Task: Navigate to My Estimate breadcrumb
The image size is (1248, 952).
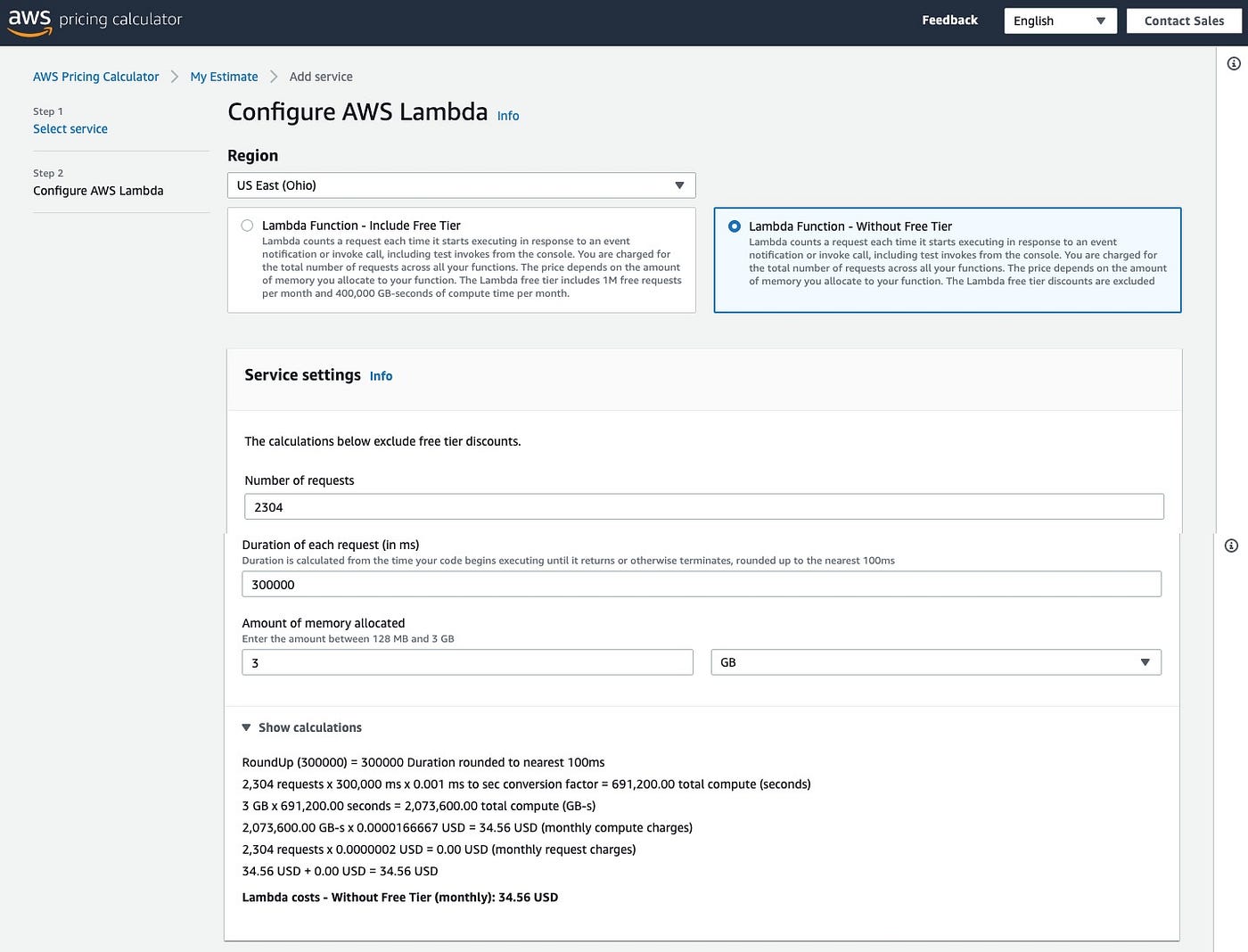Action: tap(223, 76)
